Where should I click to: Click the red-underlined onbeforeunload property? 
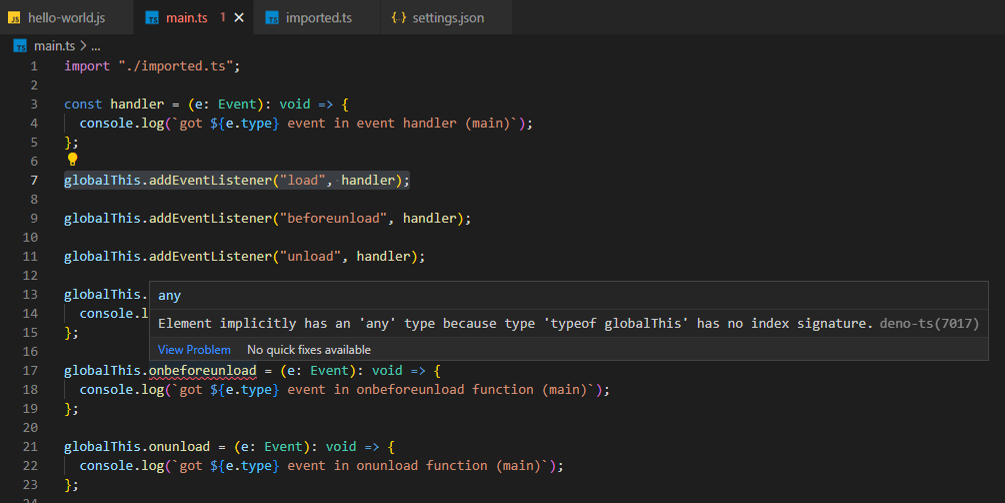click(x=203, y=370)
